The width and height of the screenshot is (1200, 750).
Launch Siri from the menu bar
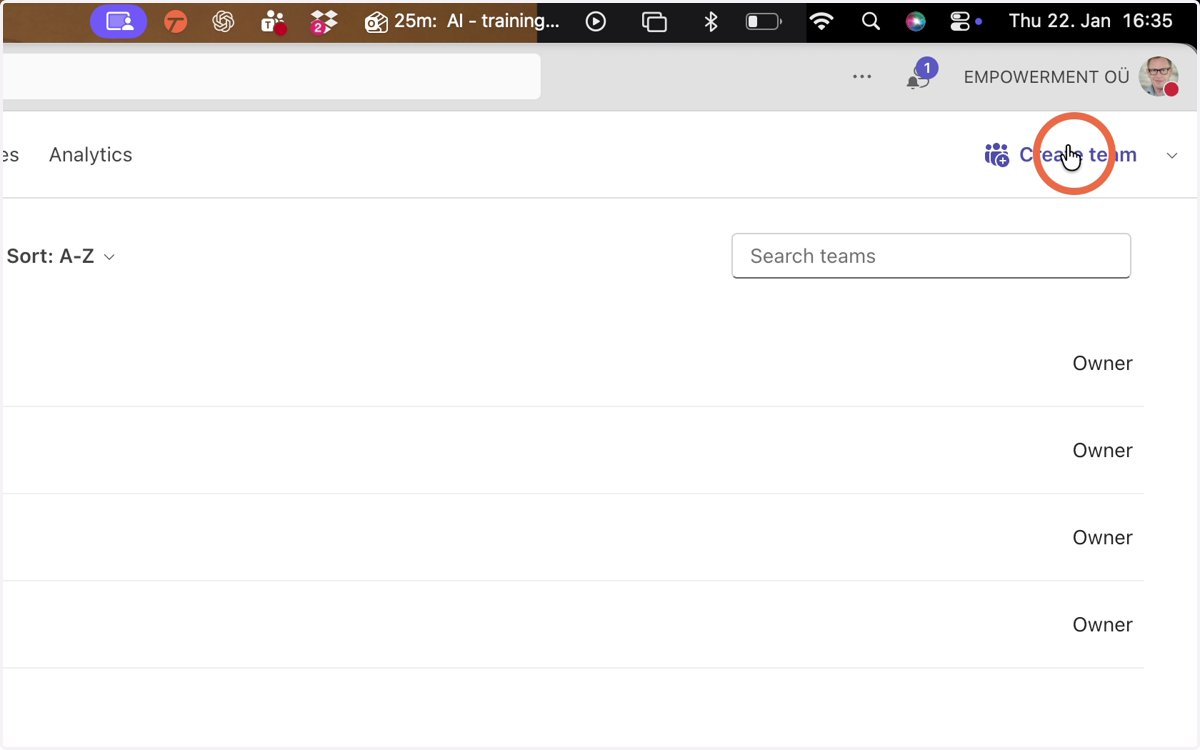pos(915,21)
